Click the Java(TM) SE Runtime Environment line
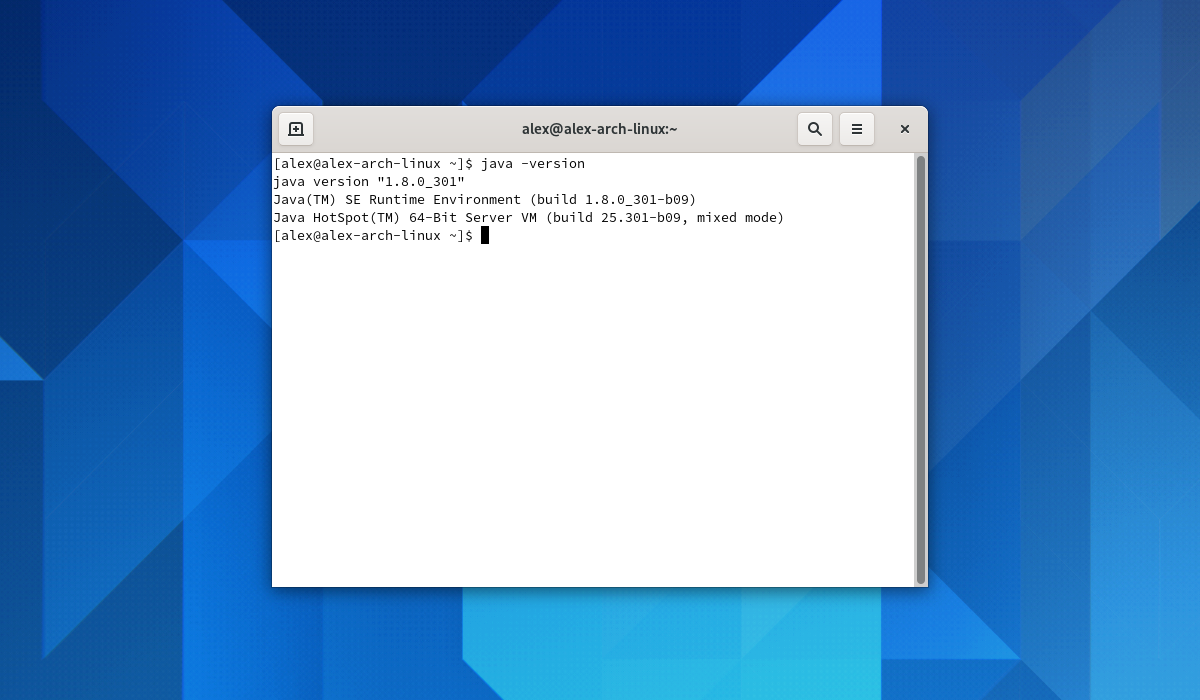This screenshot has height=700, width=1200. (x=485, y=199)
